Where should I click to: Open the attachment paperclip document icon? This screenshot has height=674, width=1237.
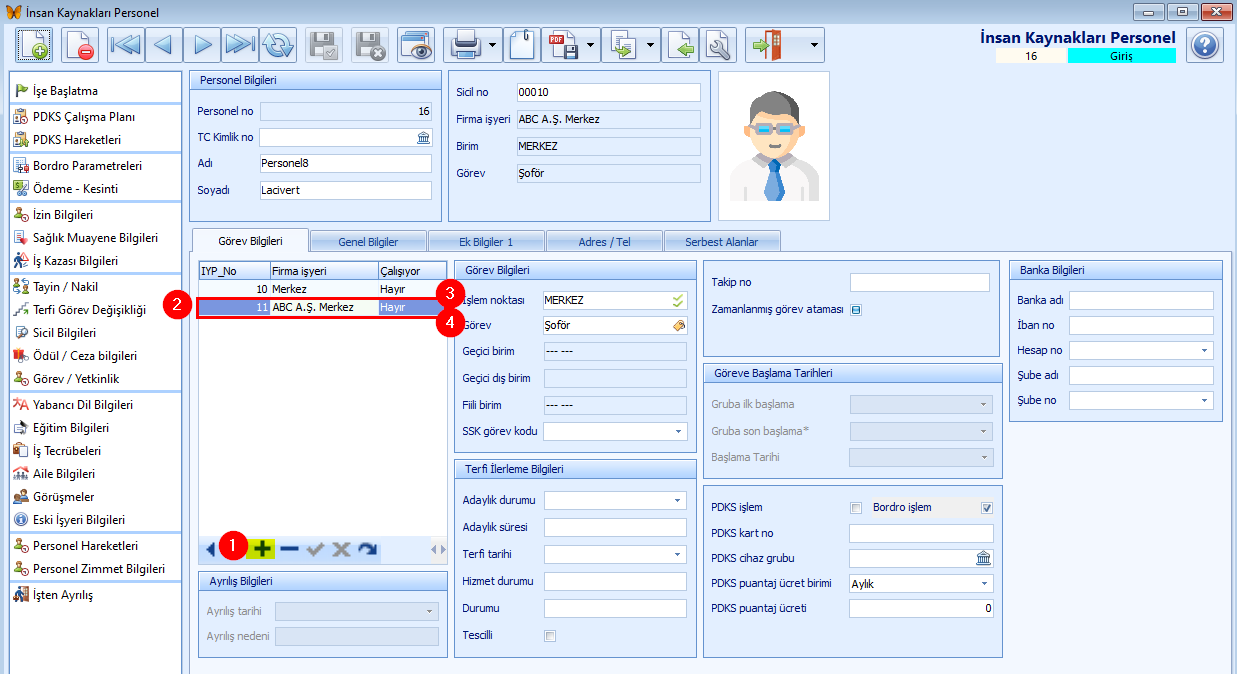[522, 45]
